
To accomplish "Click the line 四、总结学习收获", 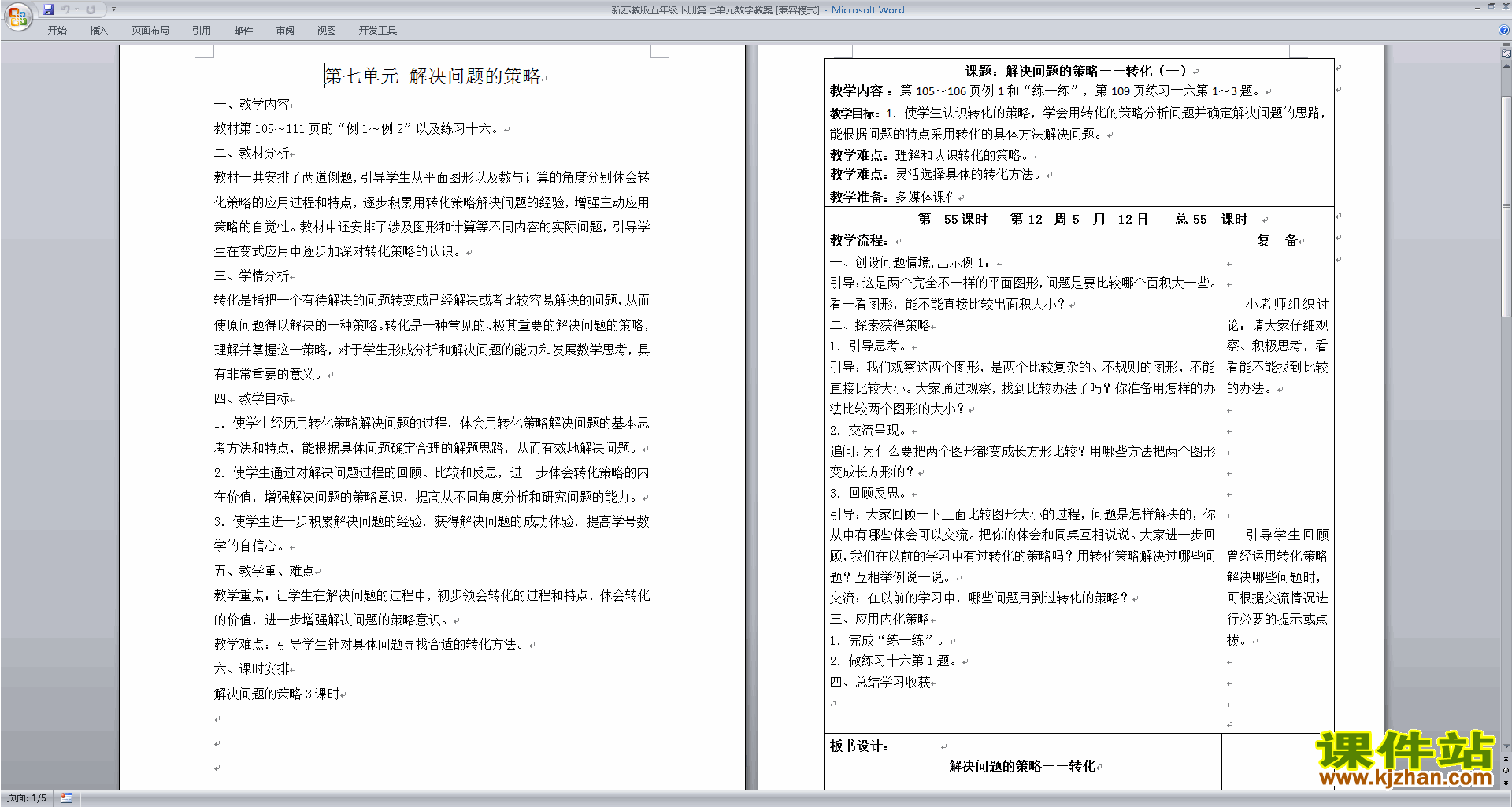I will coord(880,682).
